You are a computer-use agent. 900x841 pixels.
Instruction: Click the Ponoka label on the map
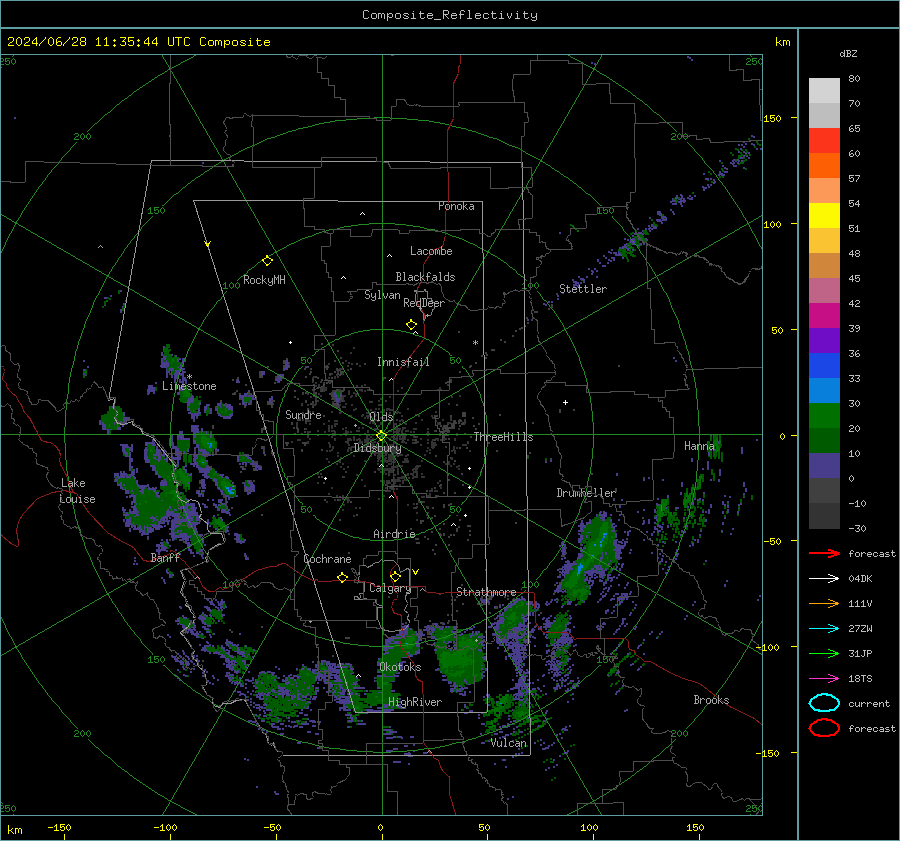click(456, 206)
